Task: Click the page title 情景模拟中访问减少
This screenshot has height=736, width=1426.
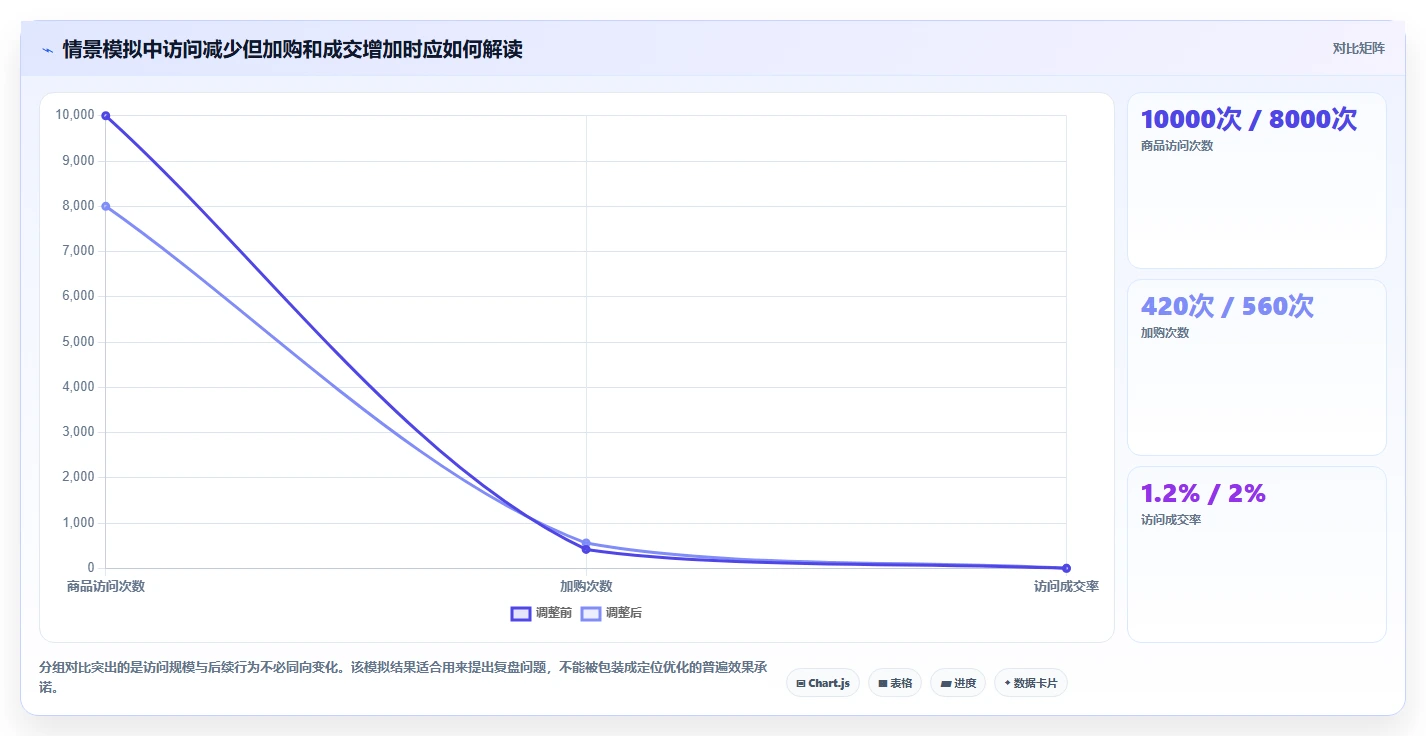Action: click(x=292, y=49)
